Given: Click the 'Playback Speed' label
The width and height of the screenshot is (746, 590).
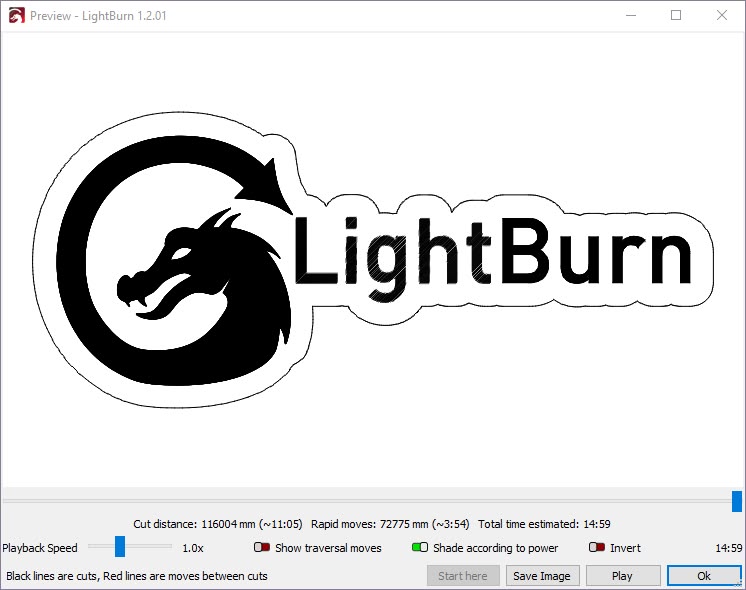Looking at the screenshot, I should pos(40,548).
